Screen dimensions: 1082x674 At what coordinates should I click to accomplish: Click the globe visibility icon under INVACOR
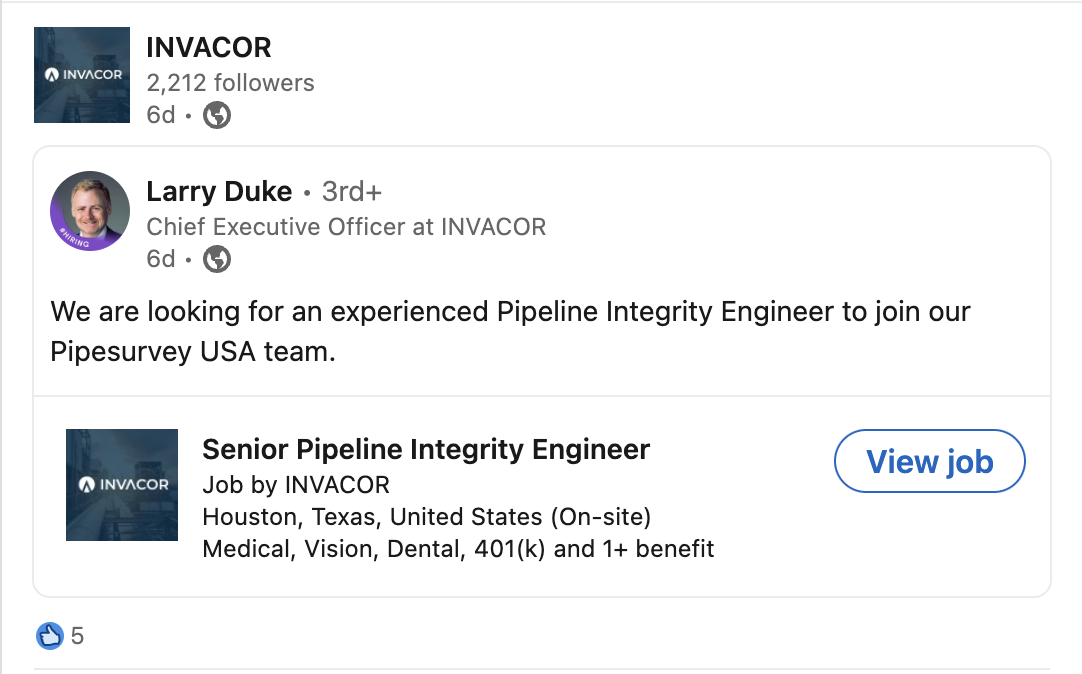(x=217, y=115)
